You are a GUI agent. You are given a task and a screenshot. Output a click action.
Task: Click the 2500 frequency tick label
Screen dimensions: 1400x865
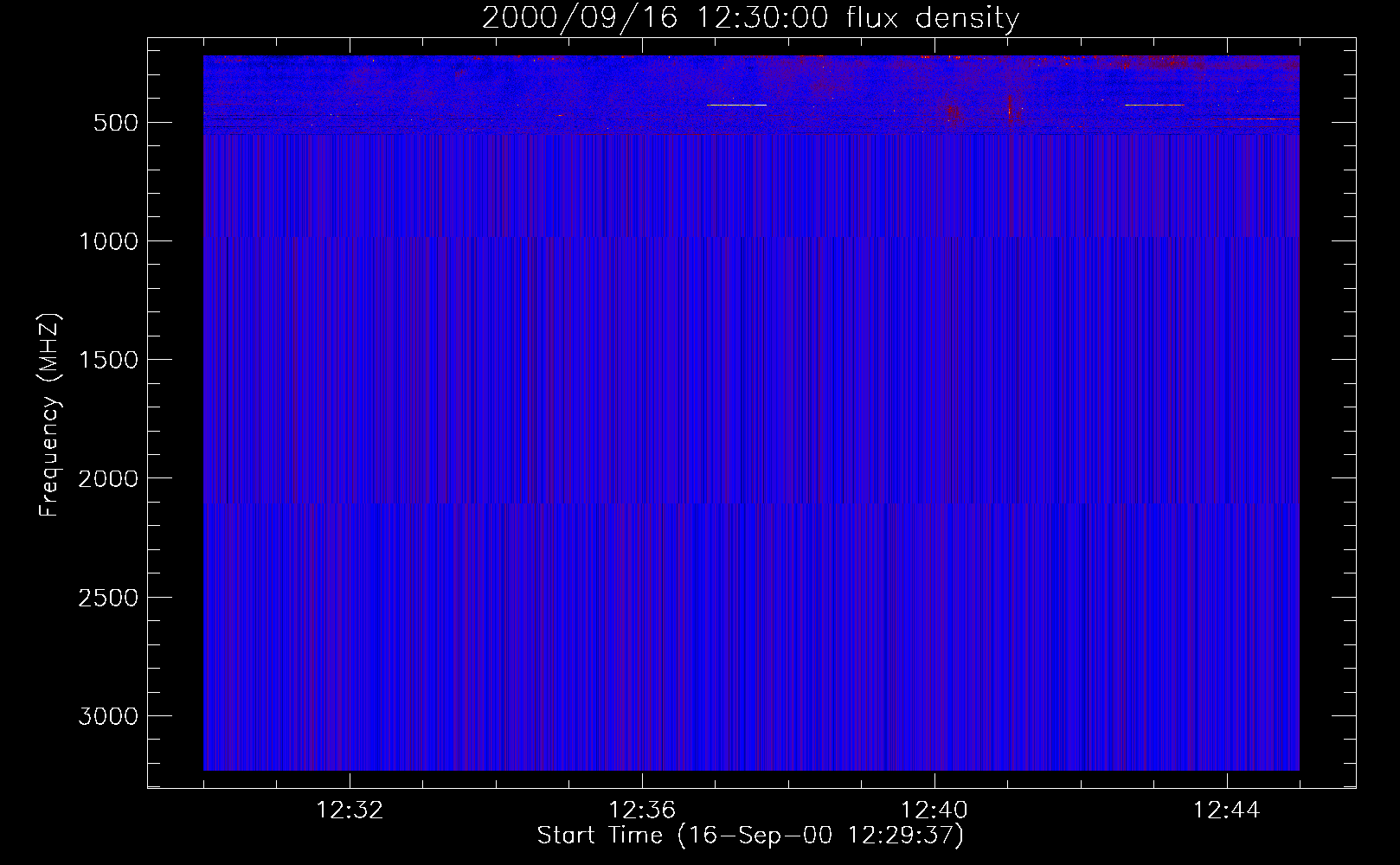point(108,598)
